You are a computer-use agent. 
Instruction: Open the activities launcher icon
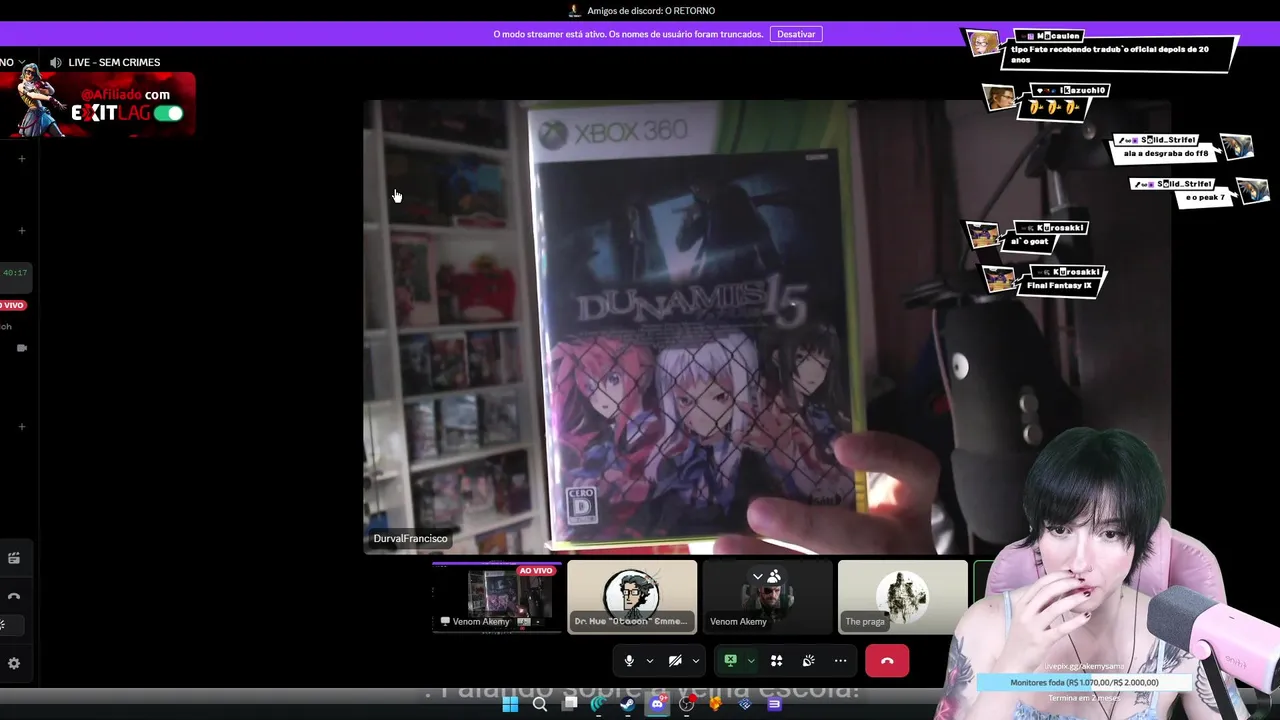776,661
